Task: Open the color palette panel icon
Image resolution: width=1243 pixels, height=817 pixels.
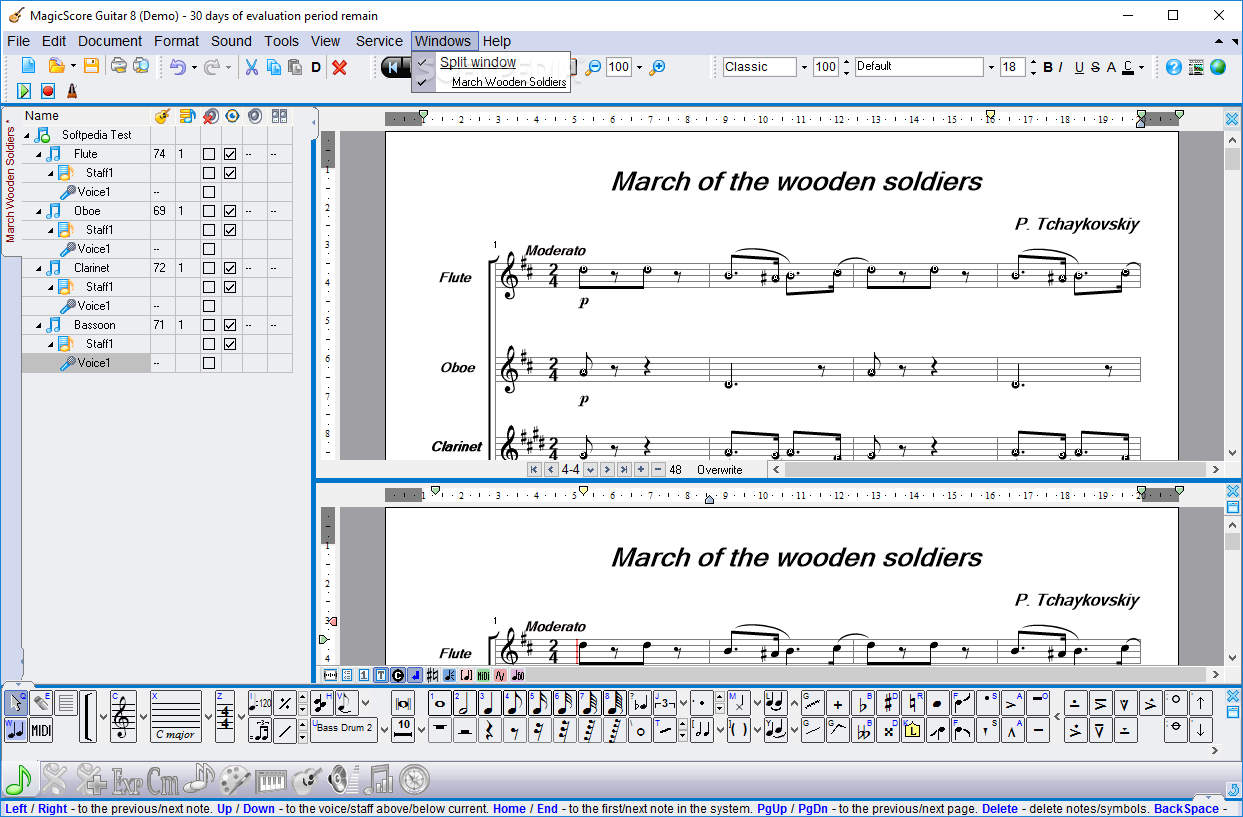Action: tap(234, 778)
